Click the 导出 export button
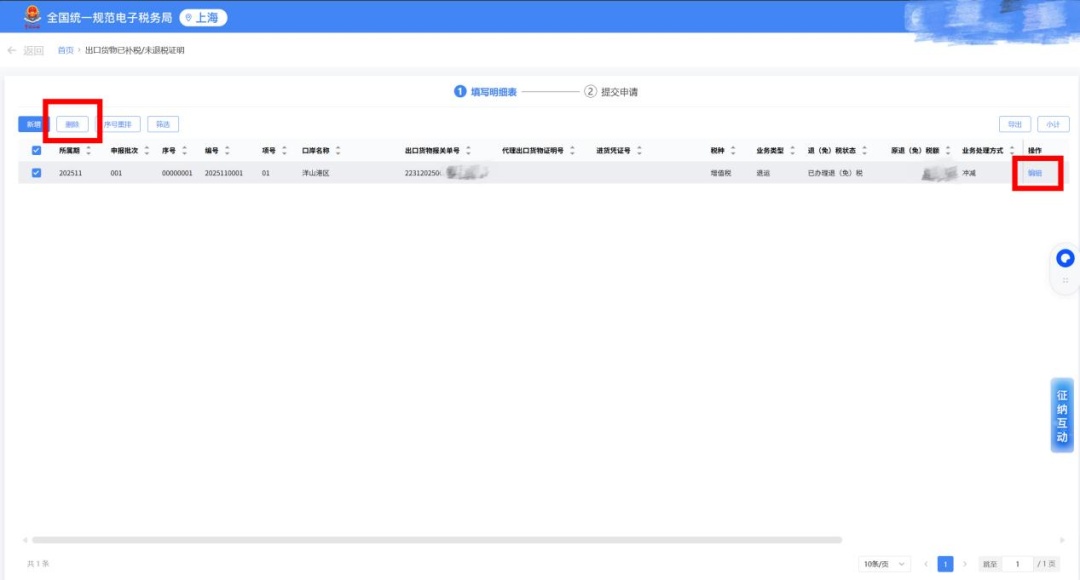 click(1015, 124)
